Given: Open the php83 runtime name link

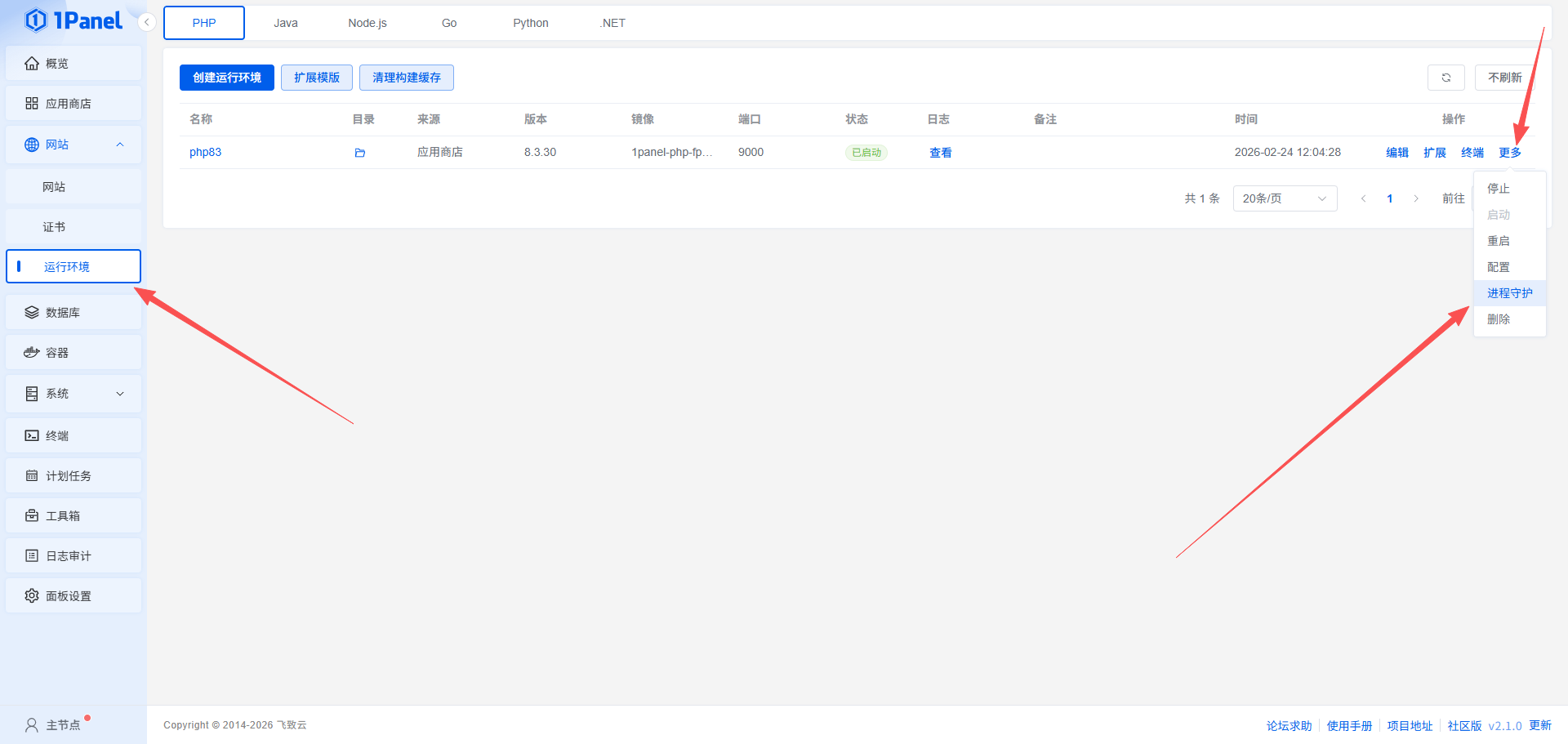Looking at the screenshot, I should pos(205,153).
